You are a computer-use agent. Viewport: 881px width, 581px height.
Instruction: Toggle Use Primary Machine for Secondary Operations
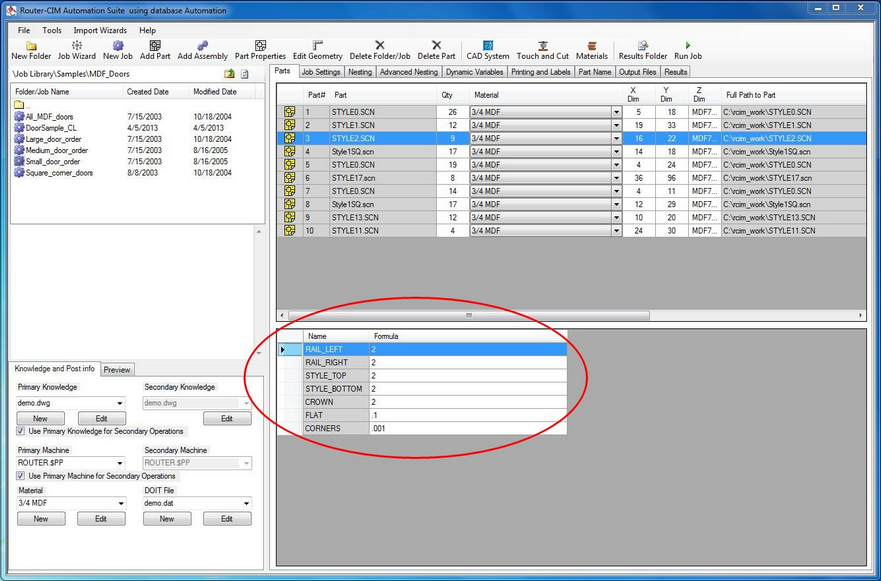[21, 476]
